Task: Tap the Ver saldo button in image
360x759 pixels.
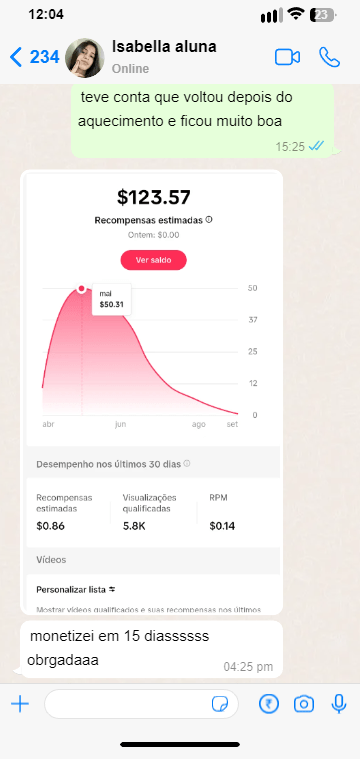Action: (x=153, y=260)
